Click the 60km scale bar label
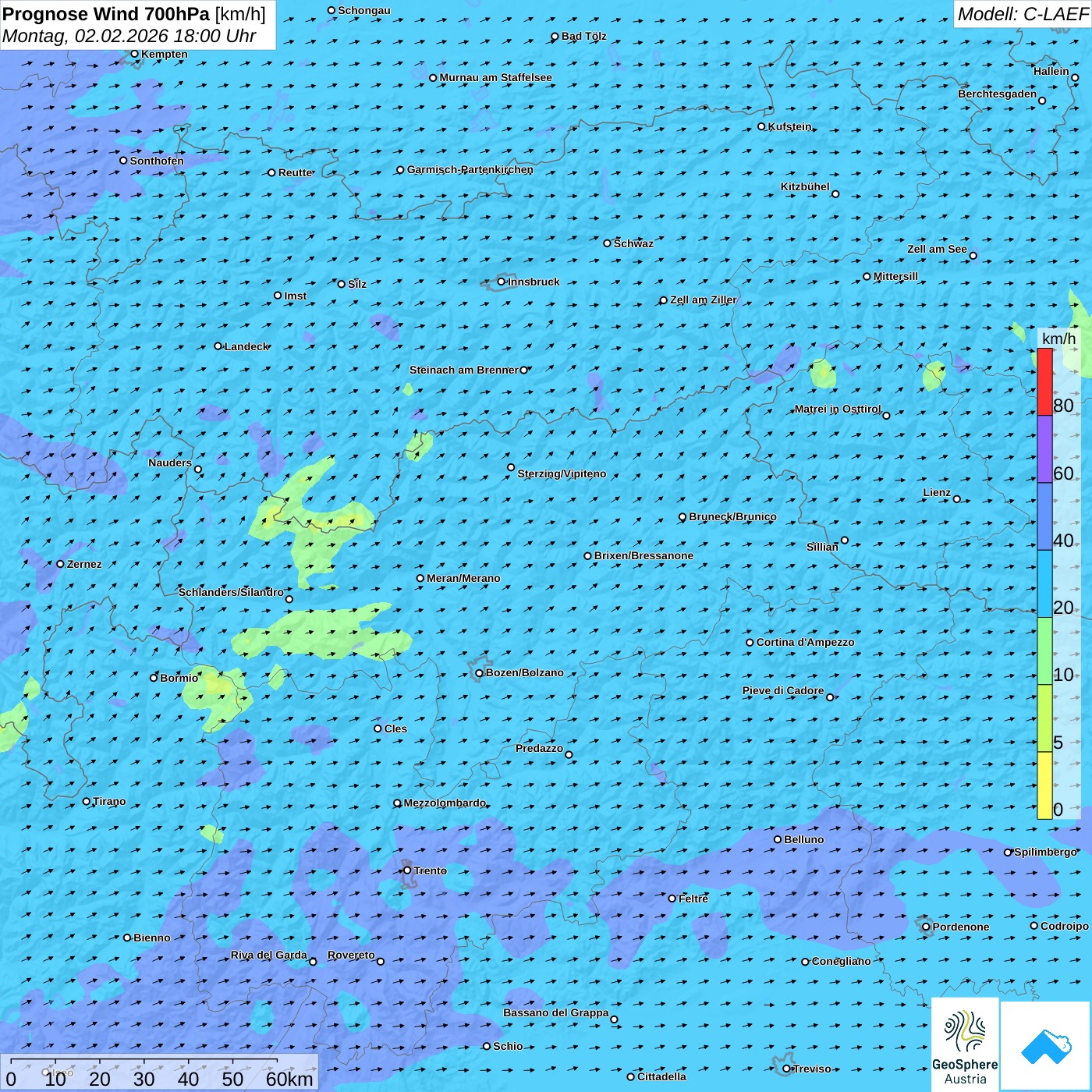 [289, 1079]
